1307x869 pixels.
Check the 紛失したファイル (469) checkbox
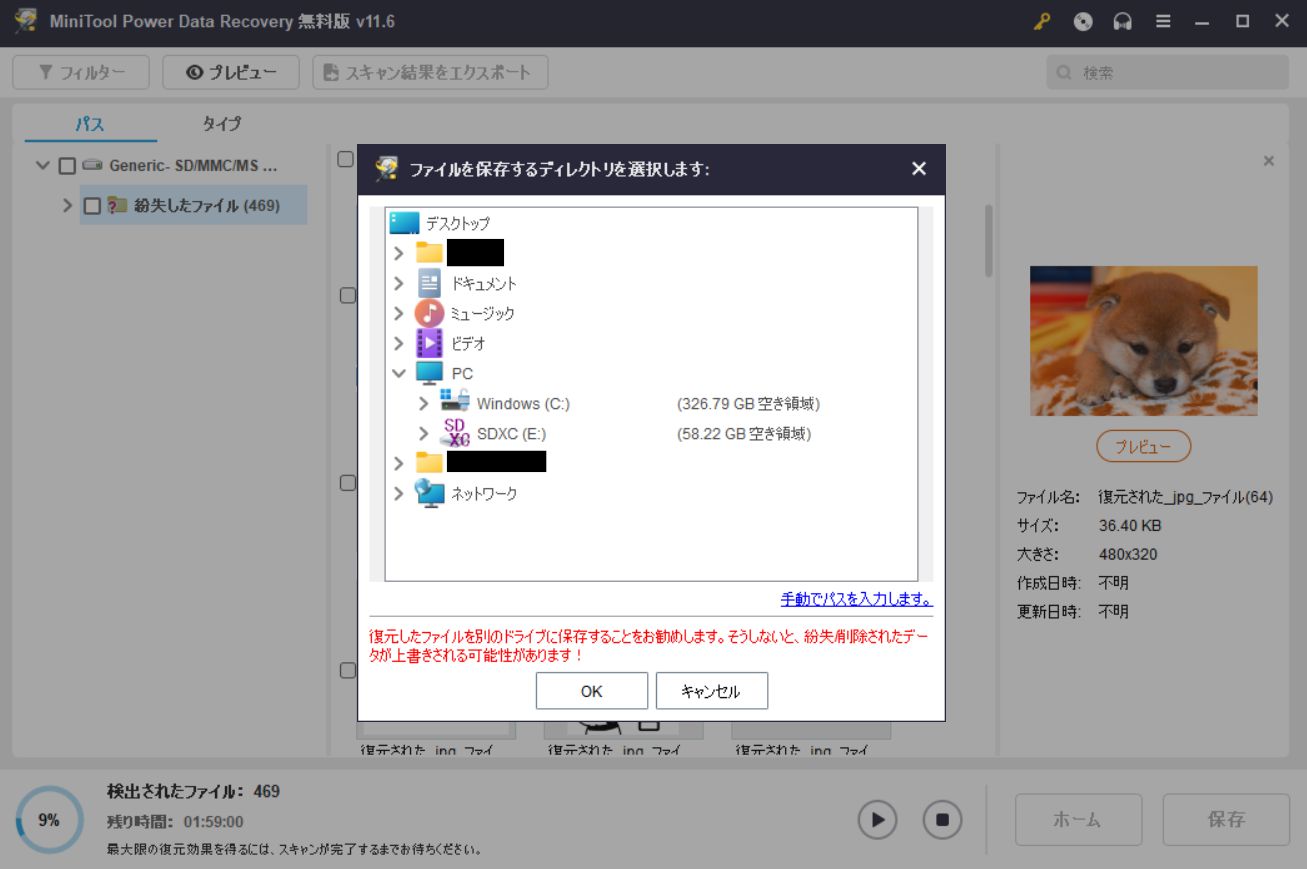[x=92, y=206]
